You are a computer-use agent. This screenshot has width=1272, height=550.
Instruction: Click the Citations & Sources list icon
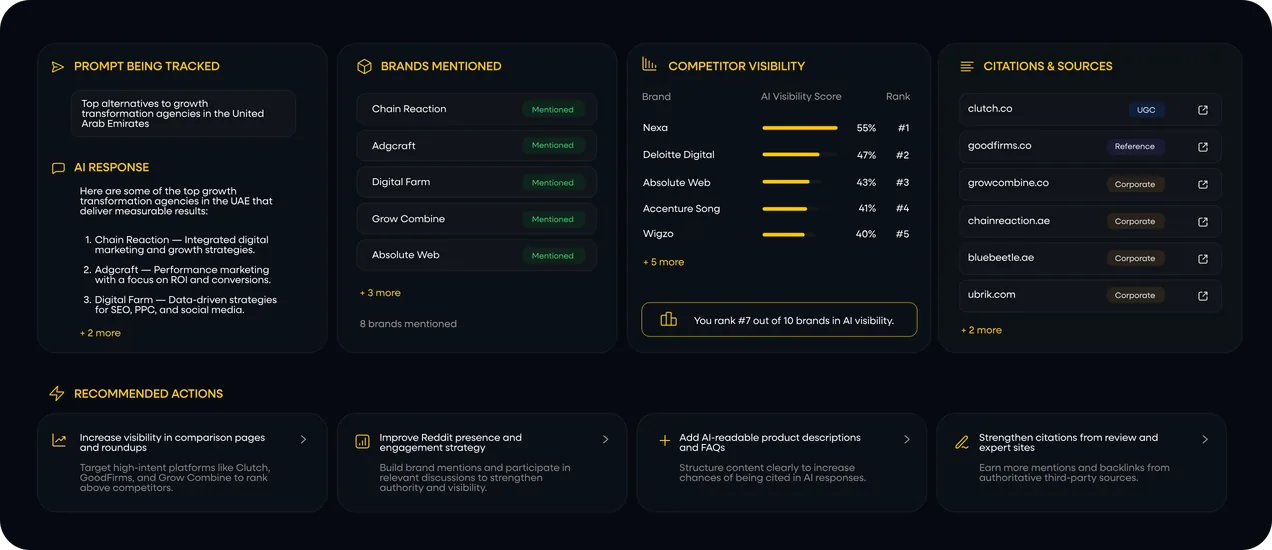[x=967, y=67]
